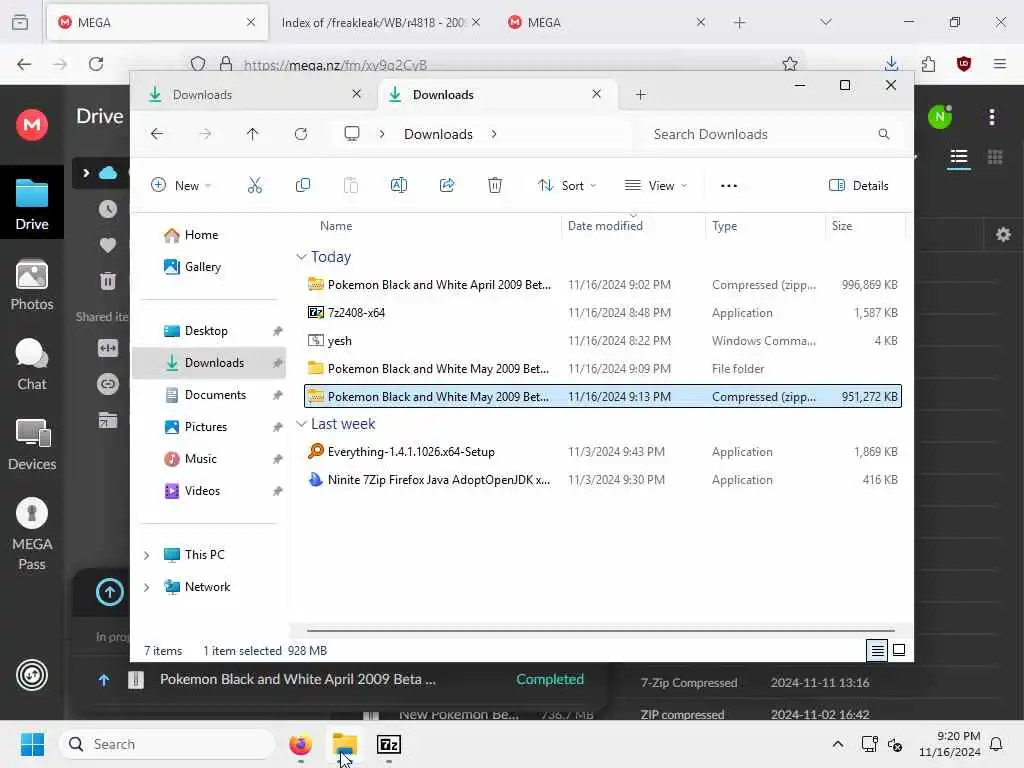Click the Copy icon in Explorer toolbar

[x=302, y=185]
